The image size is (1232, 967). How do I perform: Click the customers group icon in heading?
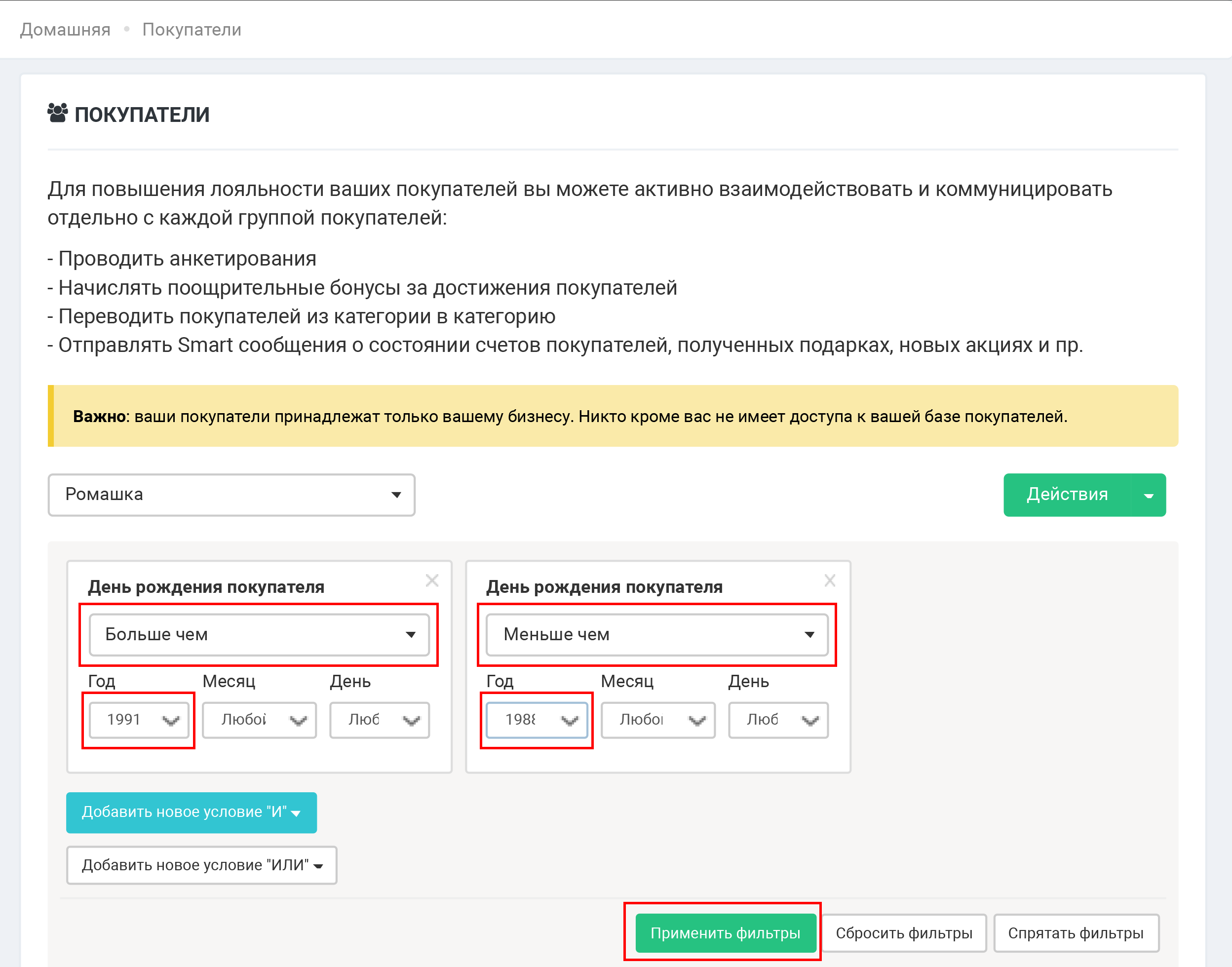click(x=57, y=113)
